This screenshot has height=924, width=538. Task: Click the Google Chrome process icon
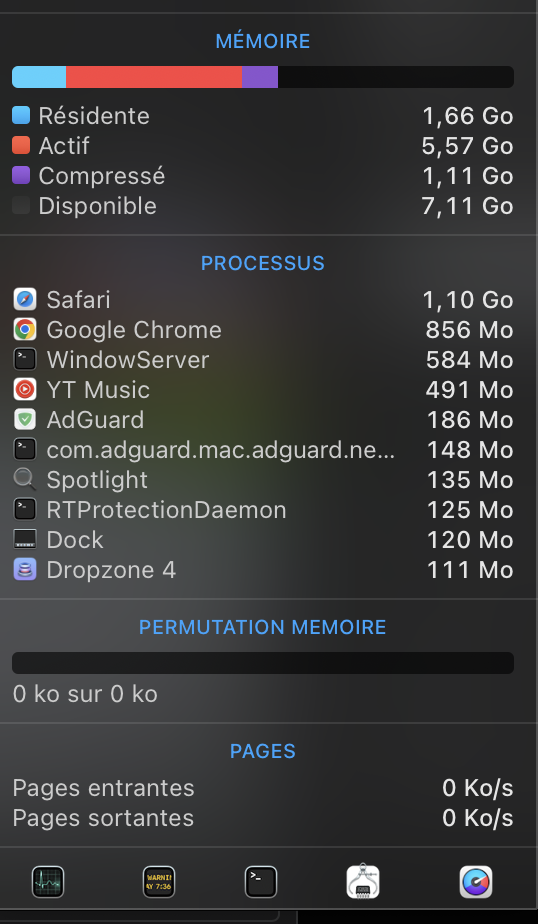click(x=25, y=329)
